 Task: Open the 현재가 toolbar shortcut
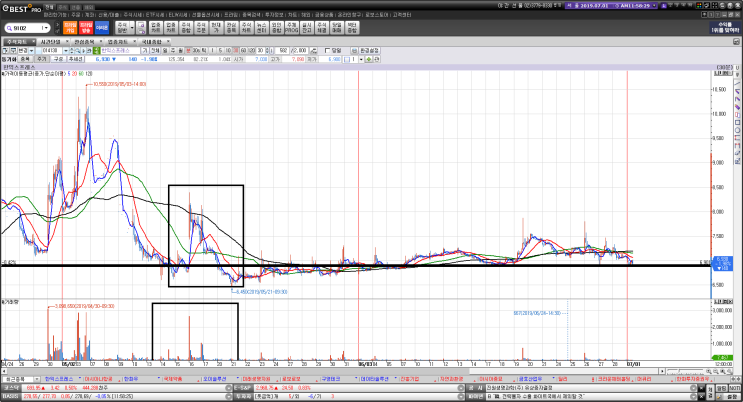(216, 27)
